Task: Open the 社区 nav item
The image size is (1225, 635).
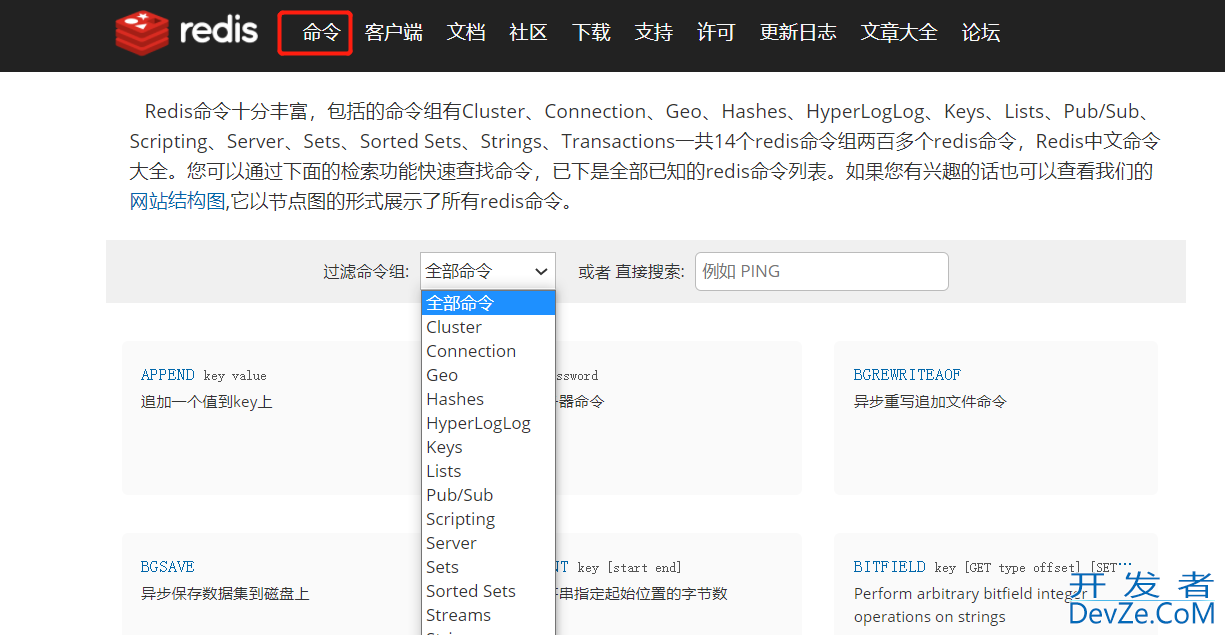Action: (x=528, y=33)
